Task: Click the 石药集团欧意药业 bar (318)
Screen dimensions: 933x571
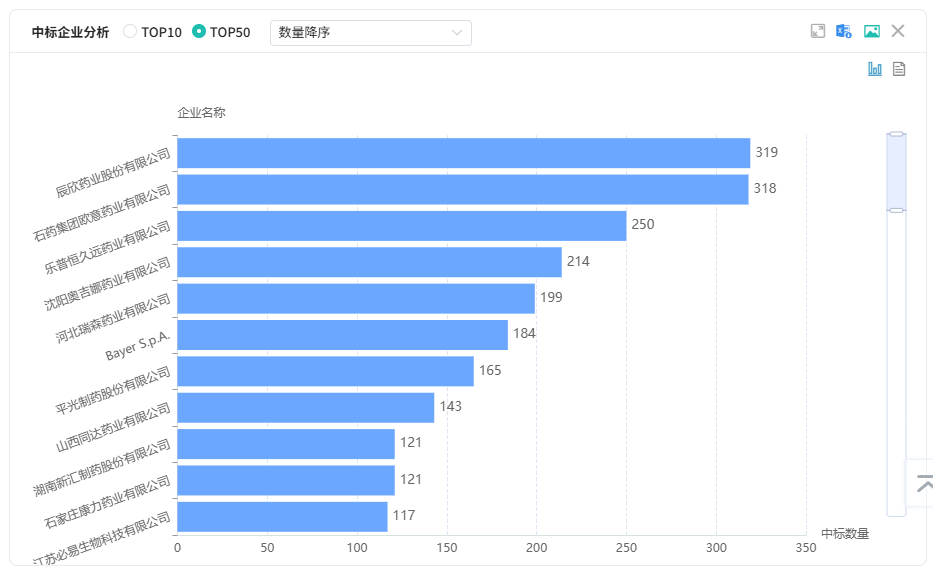Action: click(x=462, y=189)
